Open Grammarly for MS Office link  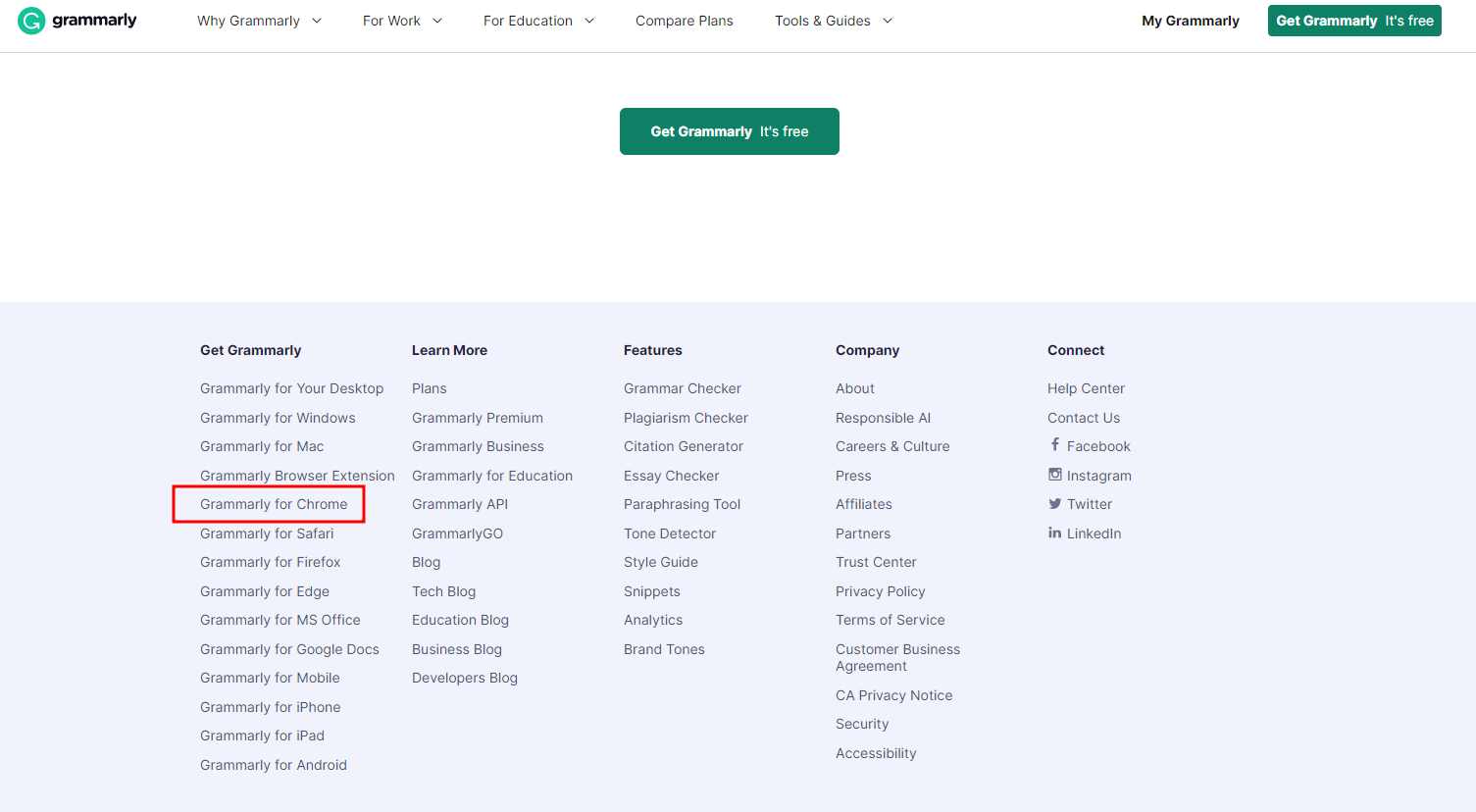point(280,620)
